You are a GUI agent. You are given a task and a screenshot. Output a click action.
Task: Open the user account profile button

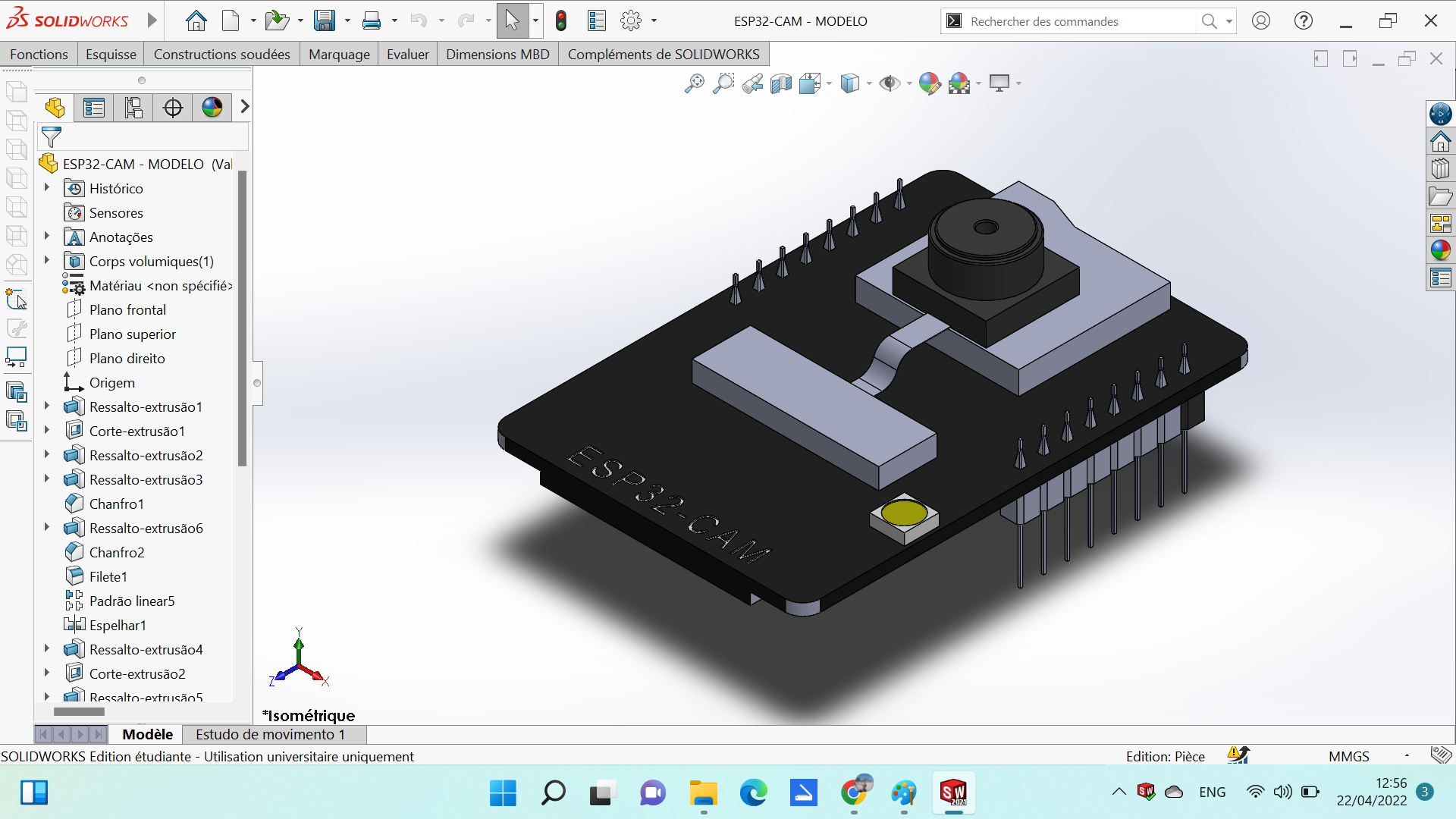(x=1260, y=20)
